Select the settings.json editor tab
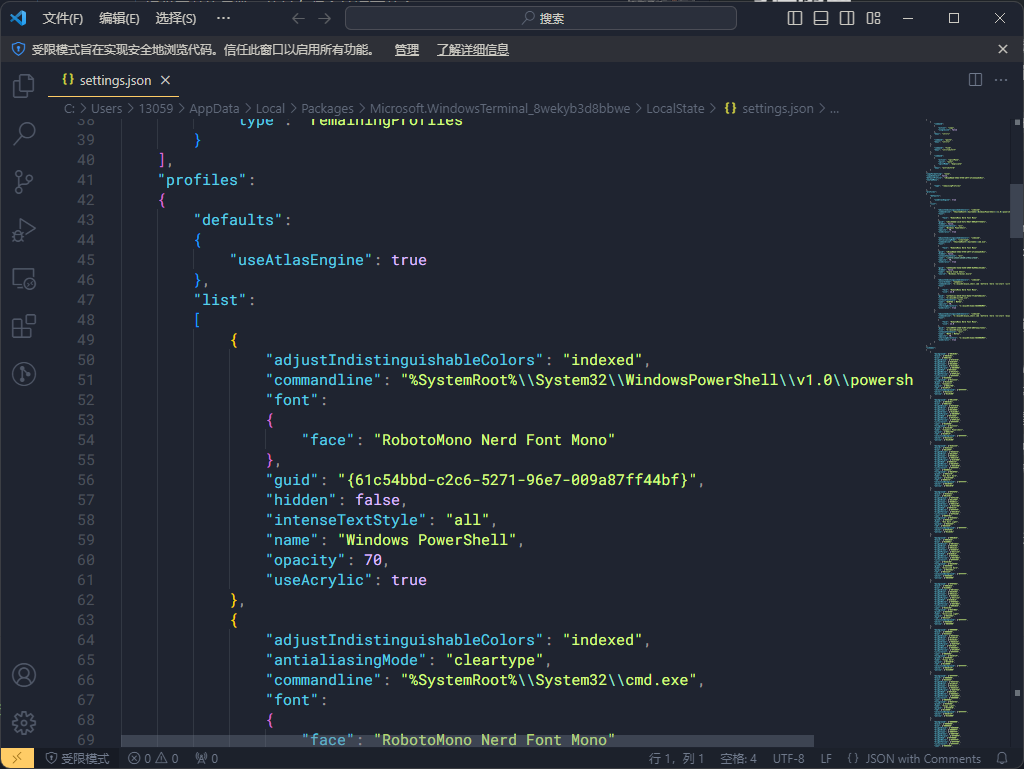The height and width of the screenshot is (769, 1024). click(x=115, y=80)
